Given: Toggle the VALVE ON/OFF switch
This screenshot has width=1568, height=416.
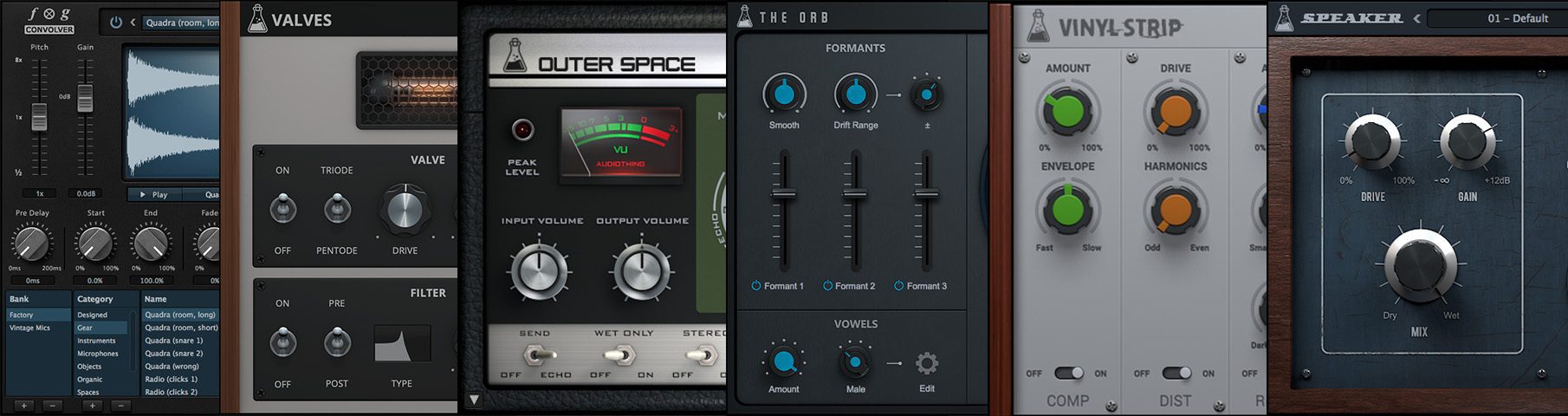Looking at the screenshot, I should tap(283, 208).
